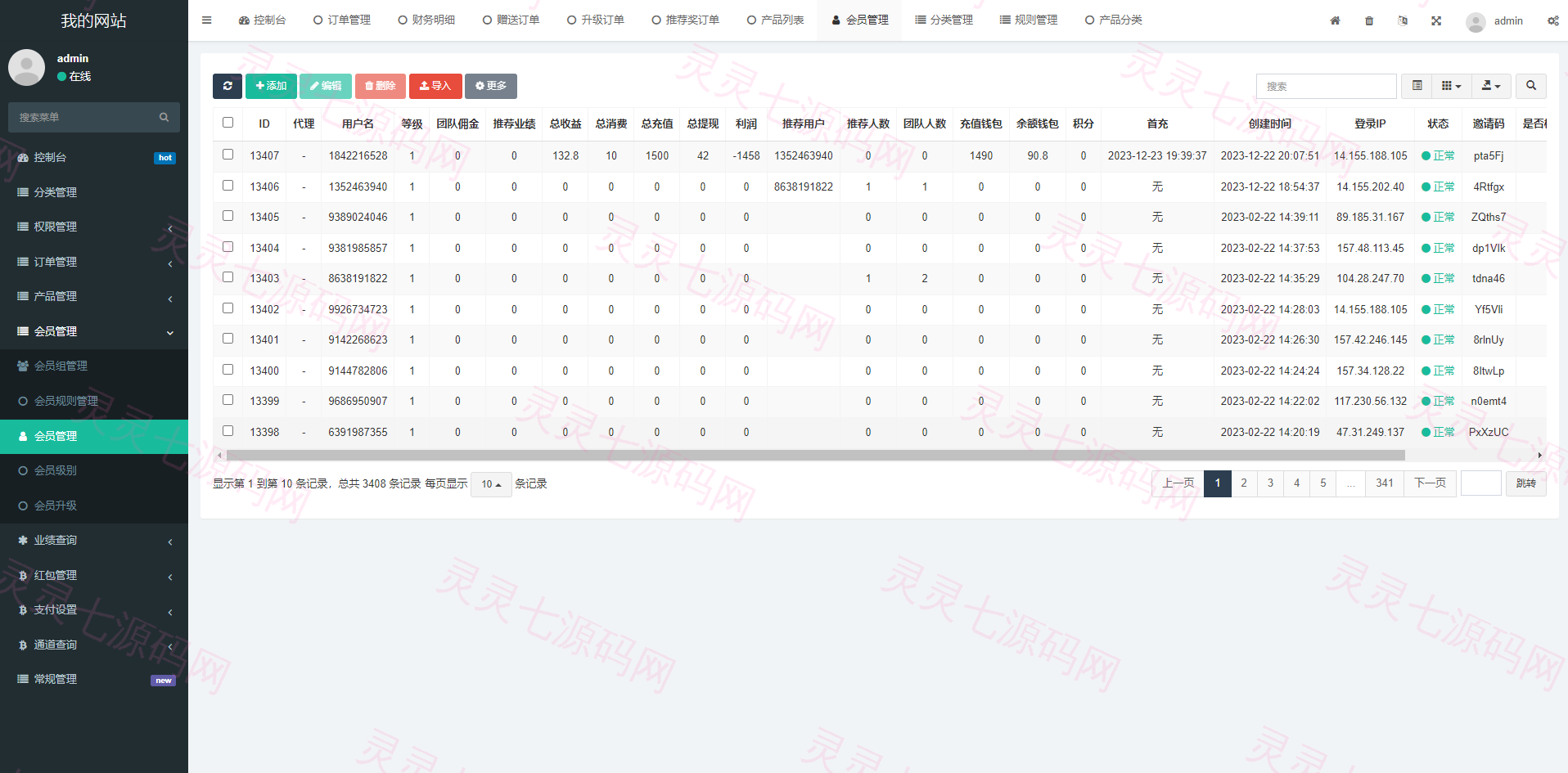Click the refresh table button
Image resolution: width=1568 pixels, height=773 pixels.
[x=228, y=86]
